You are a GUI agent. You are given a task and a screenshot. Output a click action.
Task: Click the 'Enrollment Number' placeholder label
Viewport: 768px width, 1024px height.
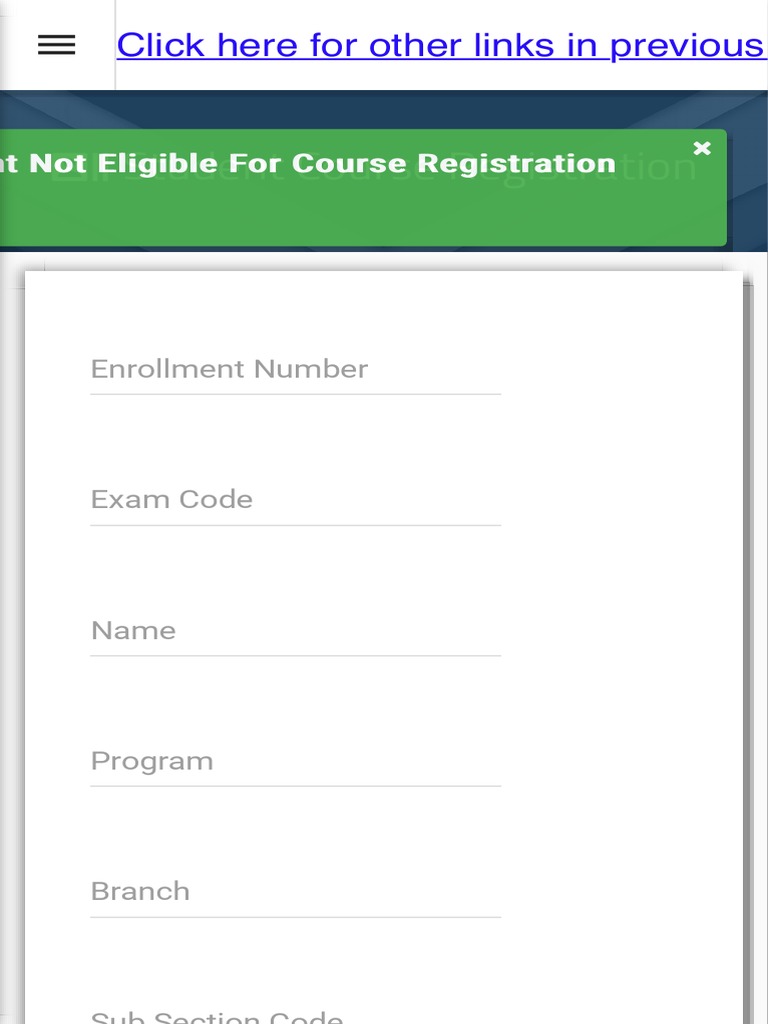[x=229, y=369]
